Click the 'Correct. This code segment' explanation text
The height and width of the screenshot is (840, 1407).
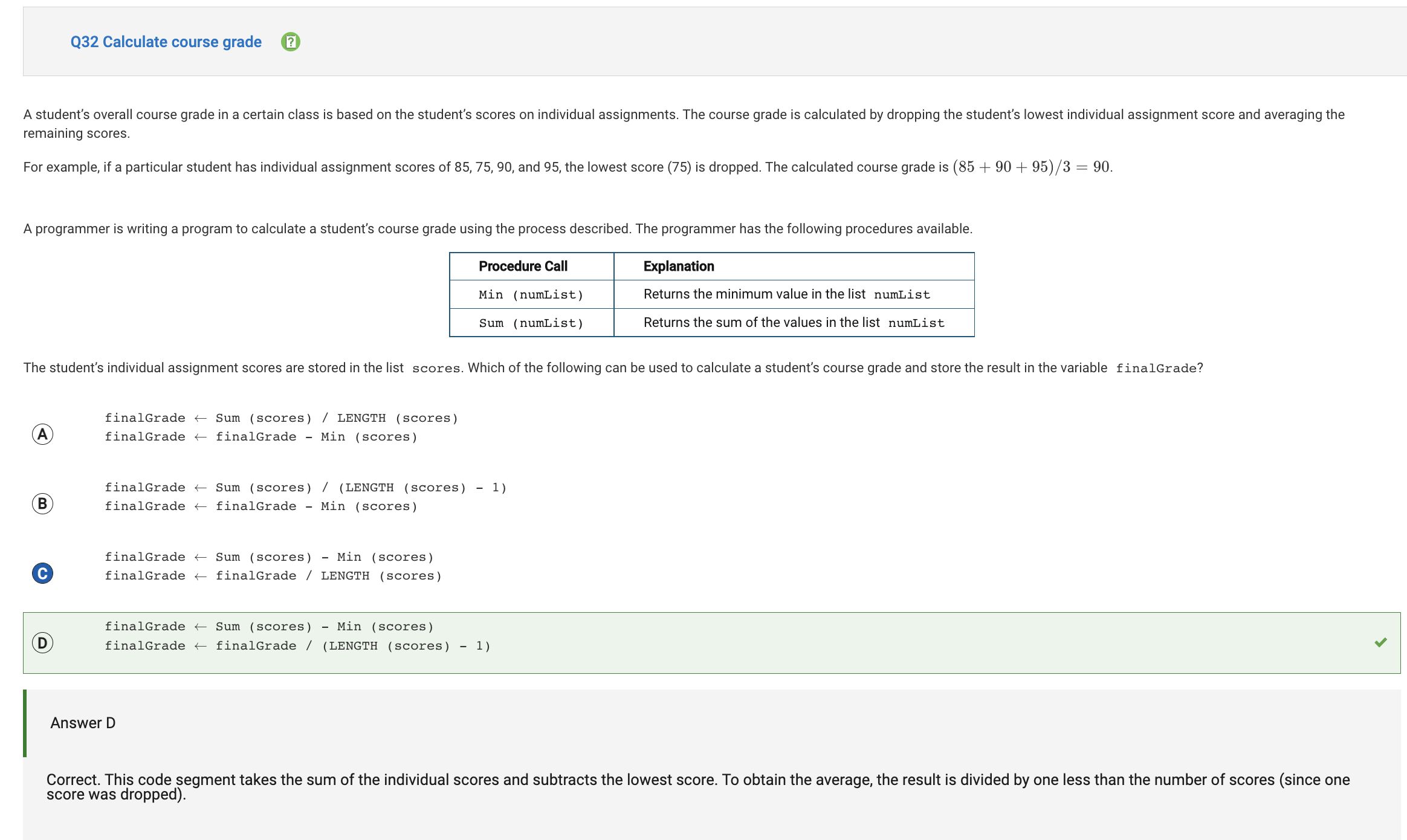tap(698, 787)
